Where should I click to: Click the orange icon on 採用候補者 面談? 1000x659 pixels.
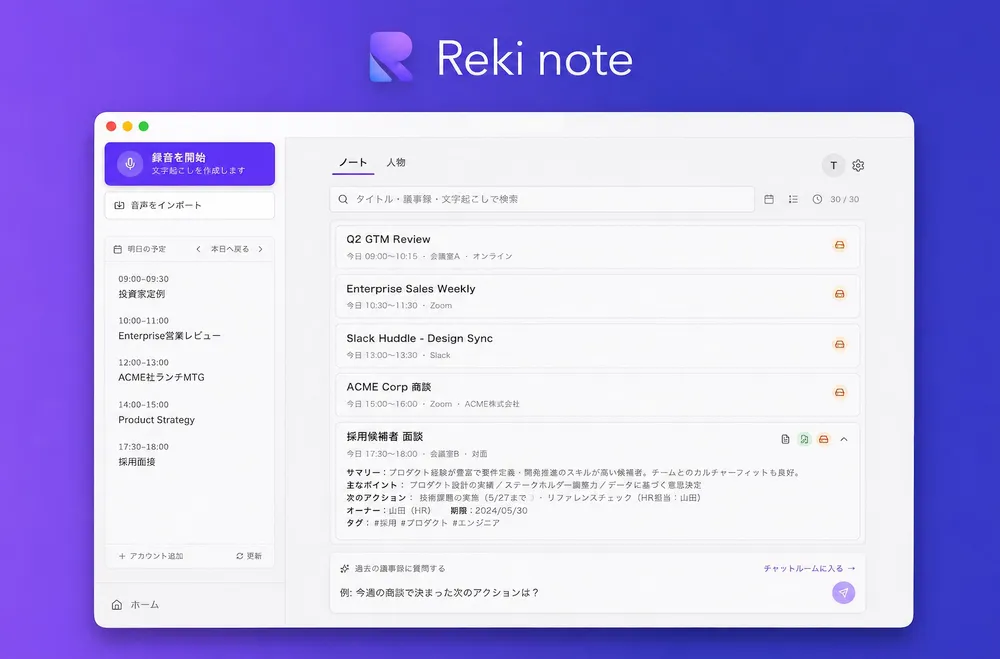[824, 439]
